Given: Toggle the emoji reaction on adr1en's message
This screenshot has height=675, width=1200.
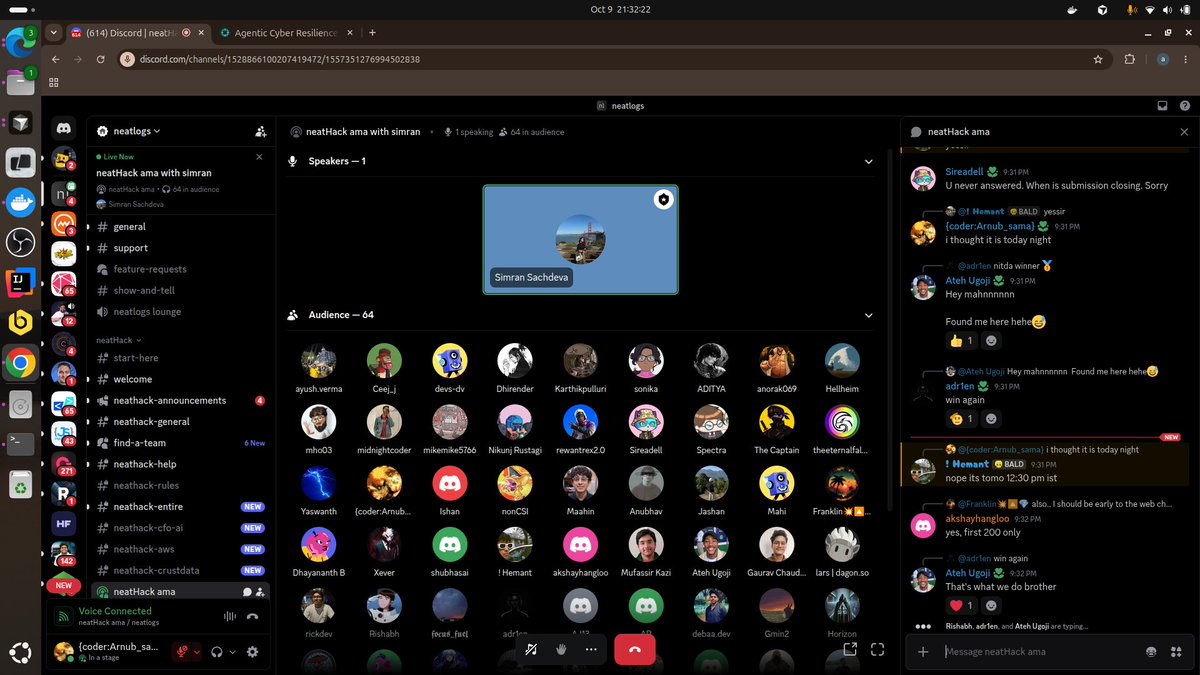Looking at the screenshot, I should [962, 419].
